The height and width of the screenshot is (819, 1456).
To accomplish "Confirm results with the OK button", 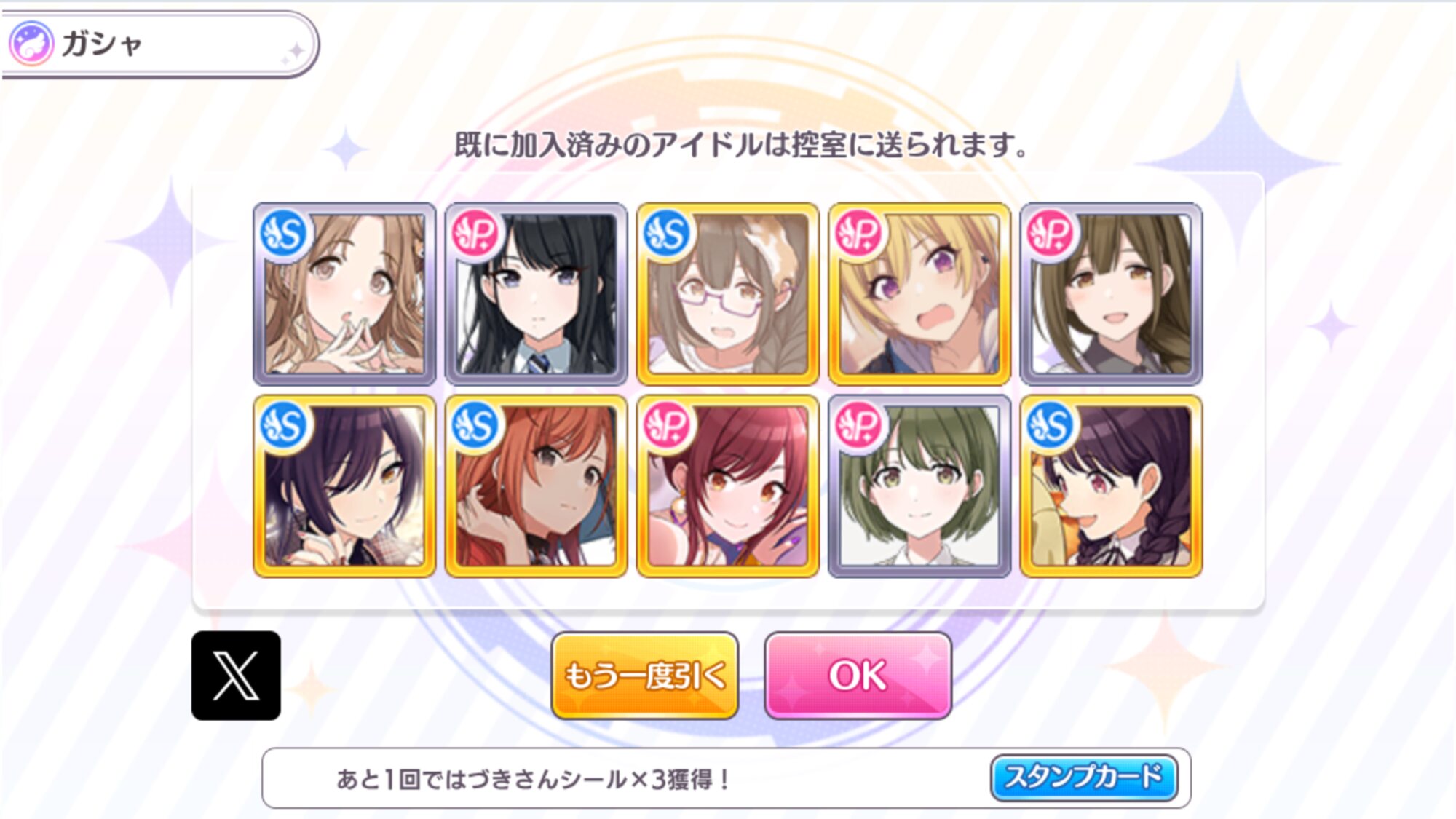I will 858,675.
